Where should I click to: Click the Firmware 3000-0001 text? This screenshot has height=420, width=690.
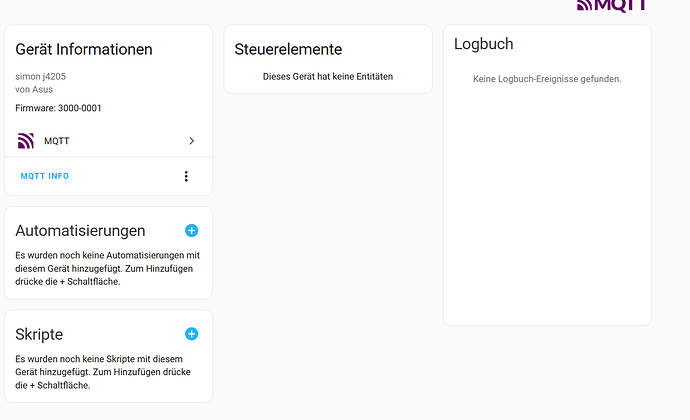[58, 108]
